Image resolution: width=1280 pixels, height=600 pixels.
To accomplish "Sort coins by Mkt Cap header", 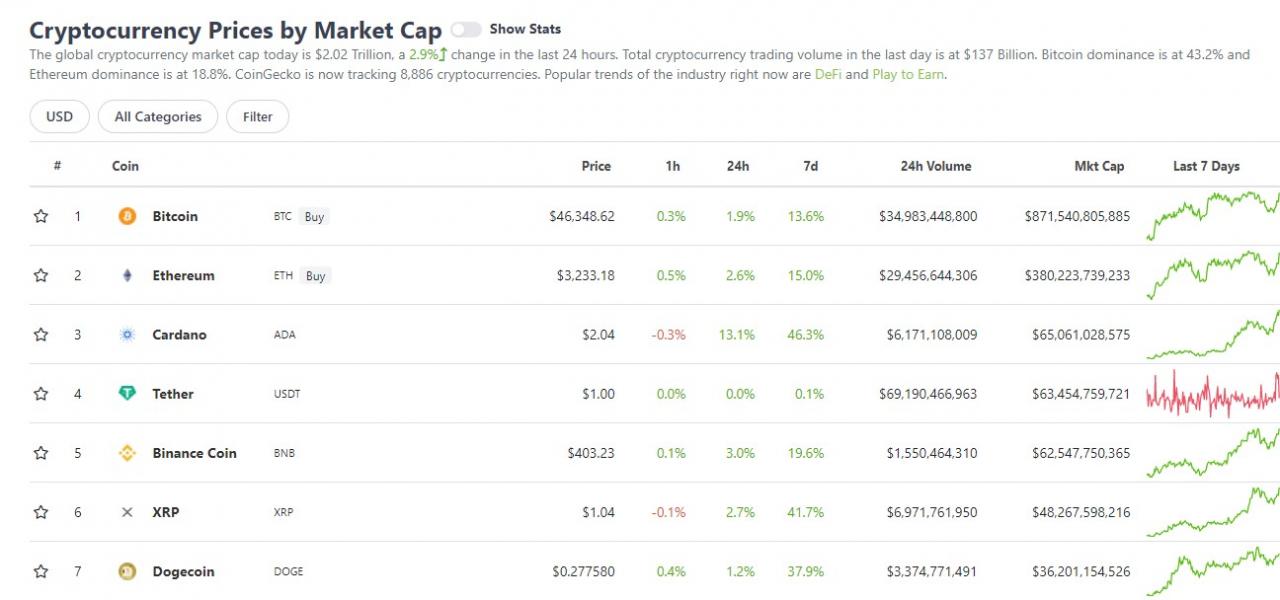I will pos(1099,166).
